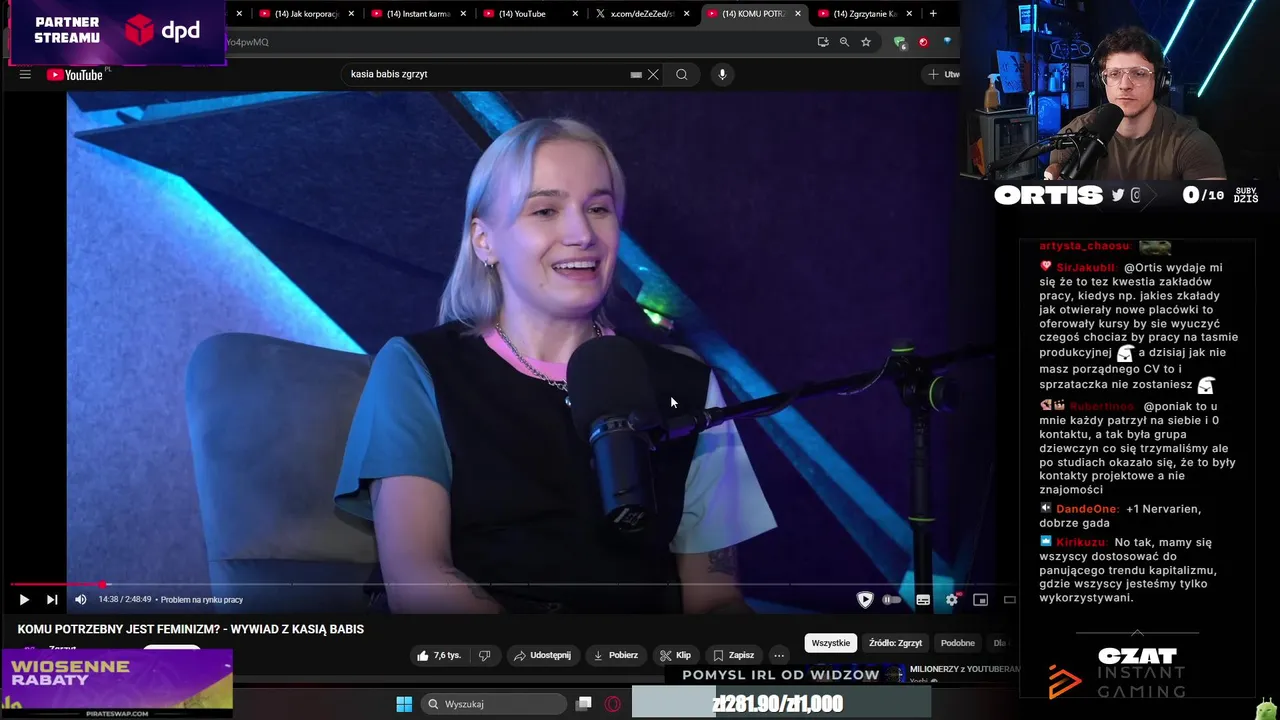Open the green shield extension in the toolbar
Viewport: 1280px width, 720px height.
pyautogui.click(x=900, y=42)
